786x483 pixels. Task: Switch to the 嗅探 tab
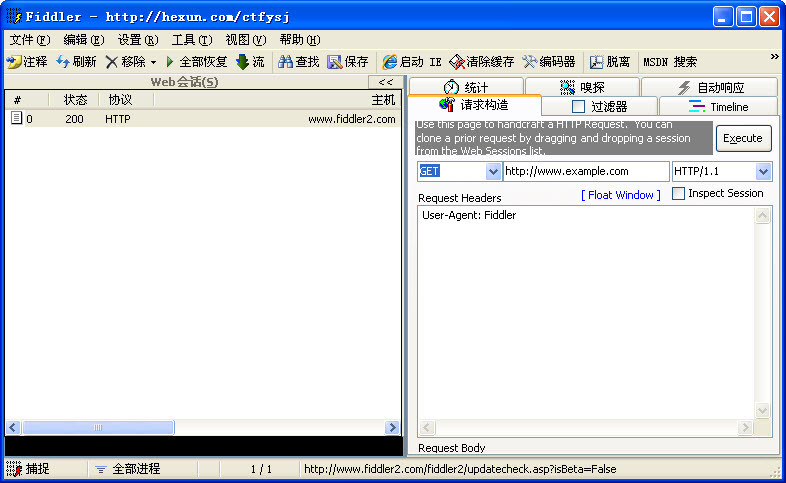pyautogui.click(x=582, y=87)
